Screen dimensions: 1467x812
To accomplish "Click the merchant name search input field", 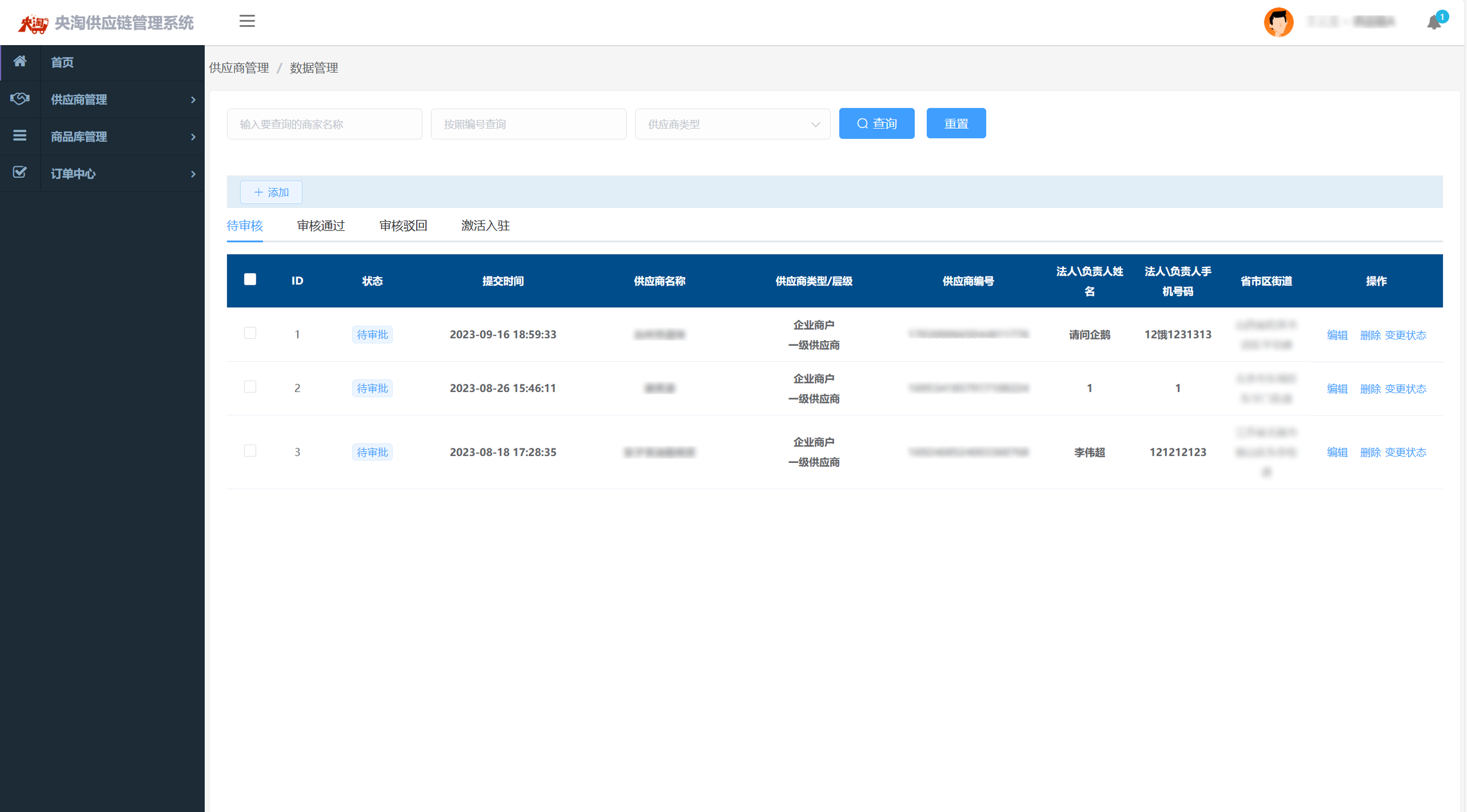I will 324,124.
